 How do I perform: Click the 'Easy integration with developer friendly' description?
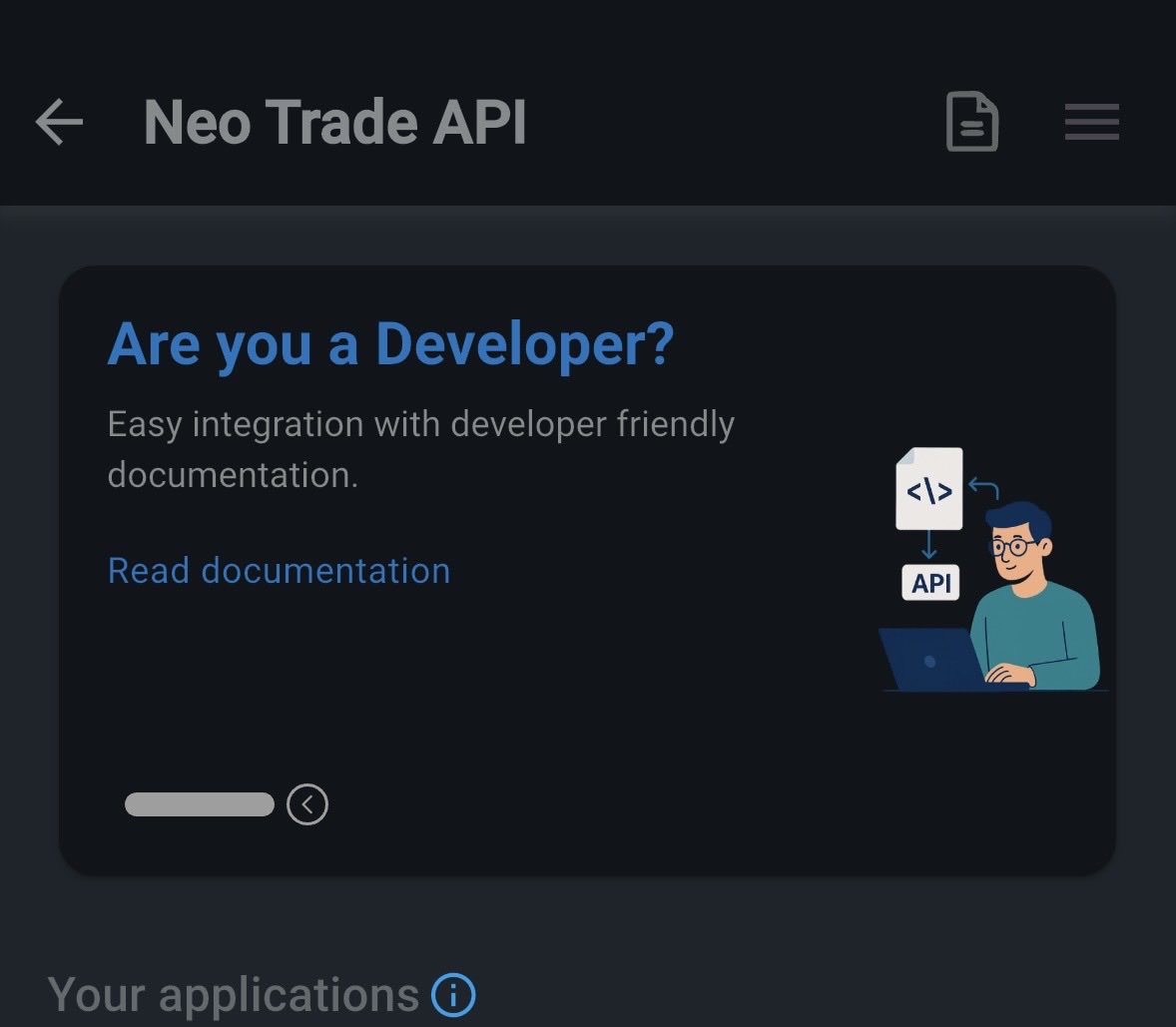click(420, 449)
